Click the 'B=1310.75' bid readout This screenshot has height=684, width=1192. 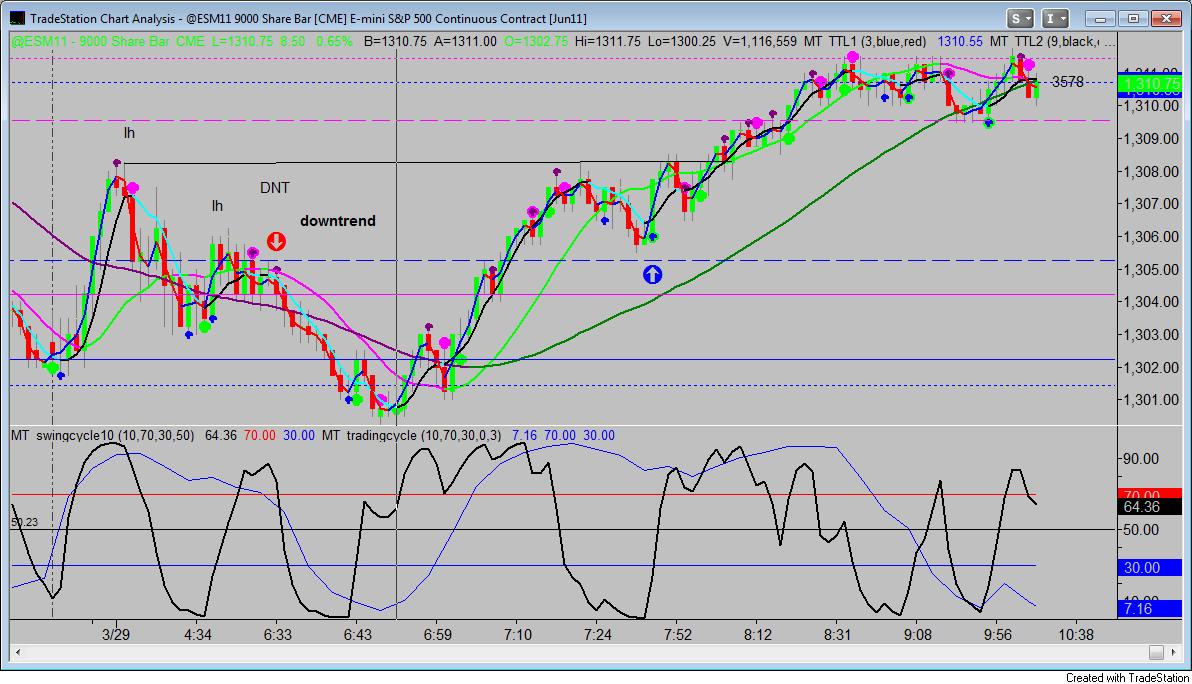click(x=395, y=41)
